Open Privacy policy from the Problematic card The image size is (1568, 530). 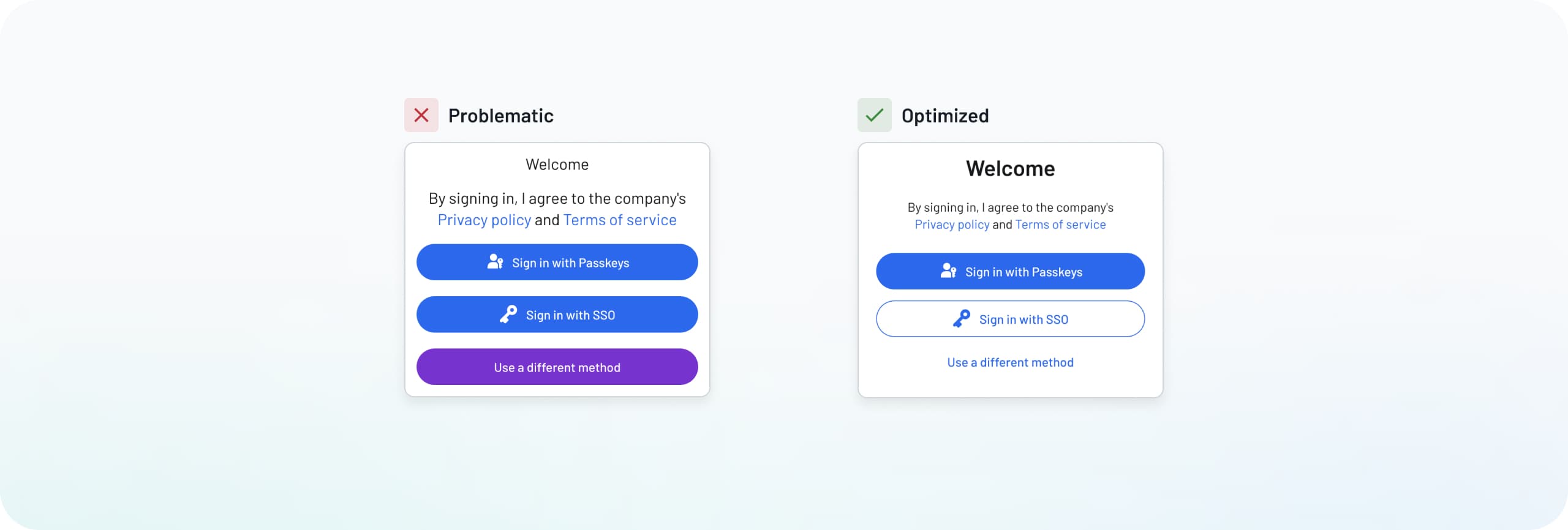point(484,219)
